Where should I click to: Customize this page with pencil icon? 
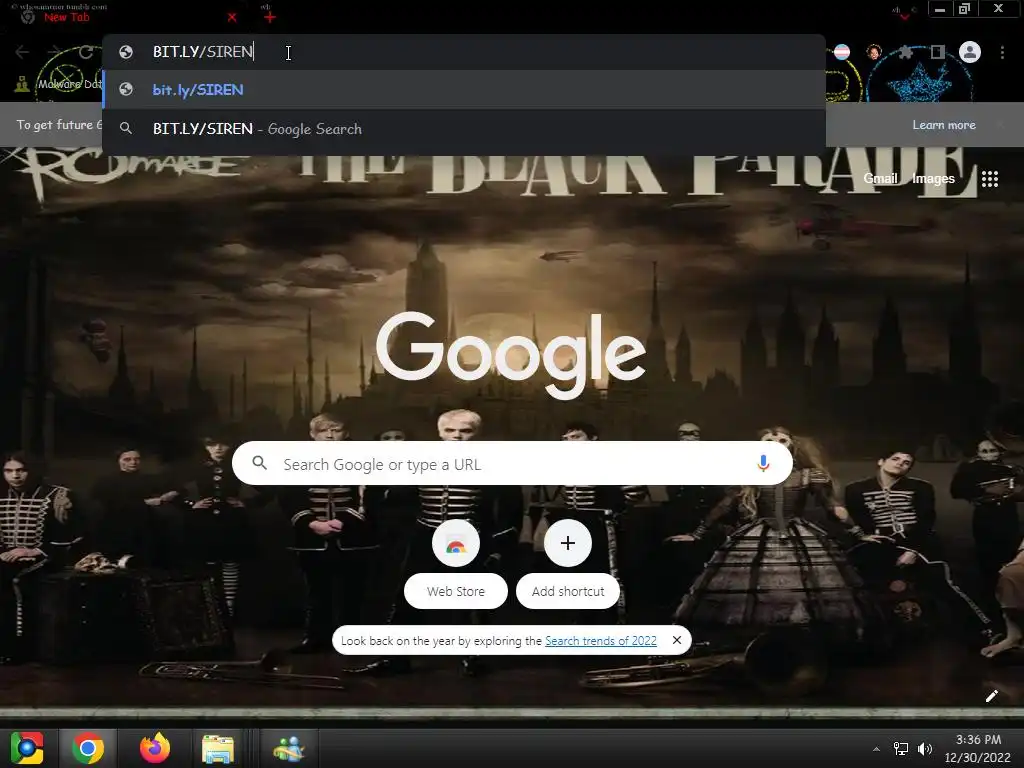click(x=991, y=696)
